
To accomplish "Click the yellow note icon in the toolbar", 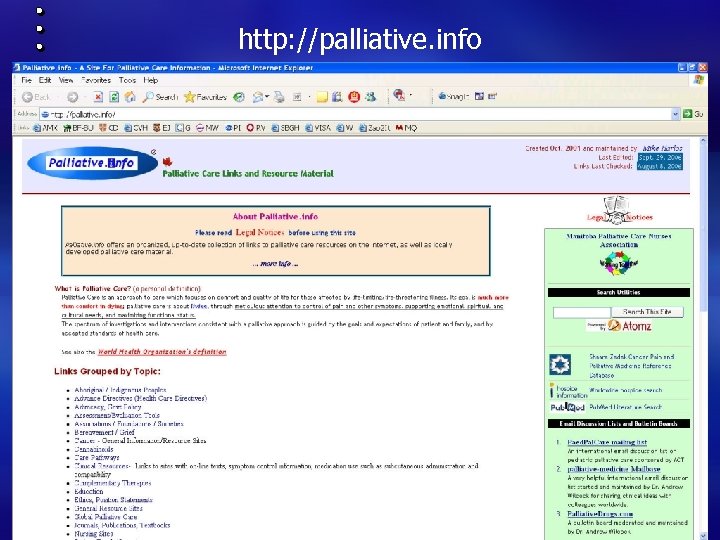I will tap(322, 97).
